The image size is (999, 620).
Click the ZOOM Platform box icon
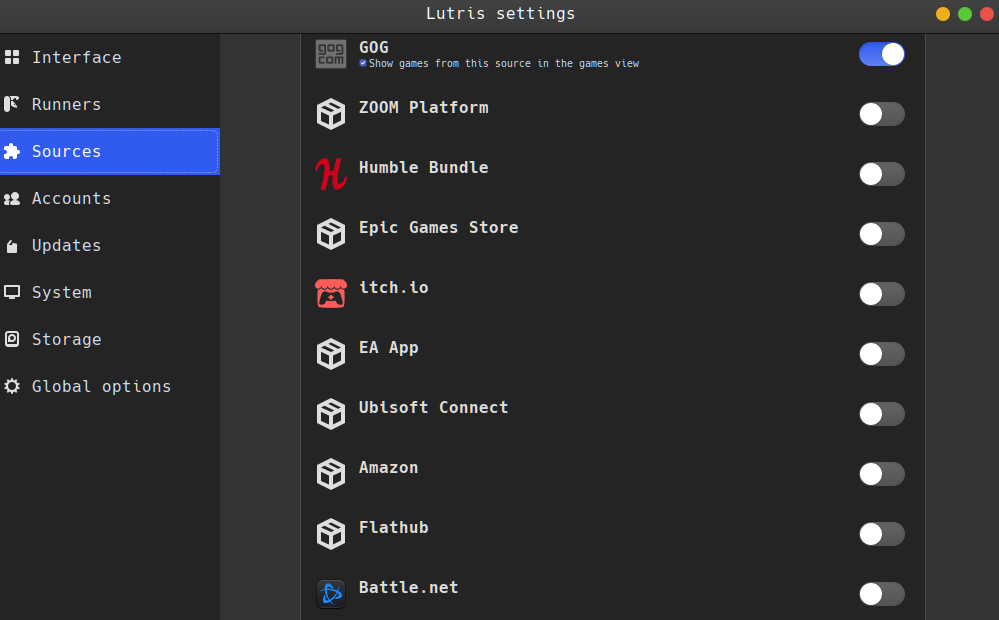click(331, 114)
